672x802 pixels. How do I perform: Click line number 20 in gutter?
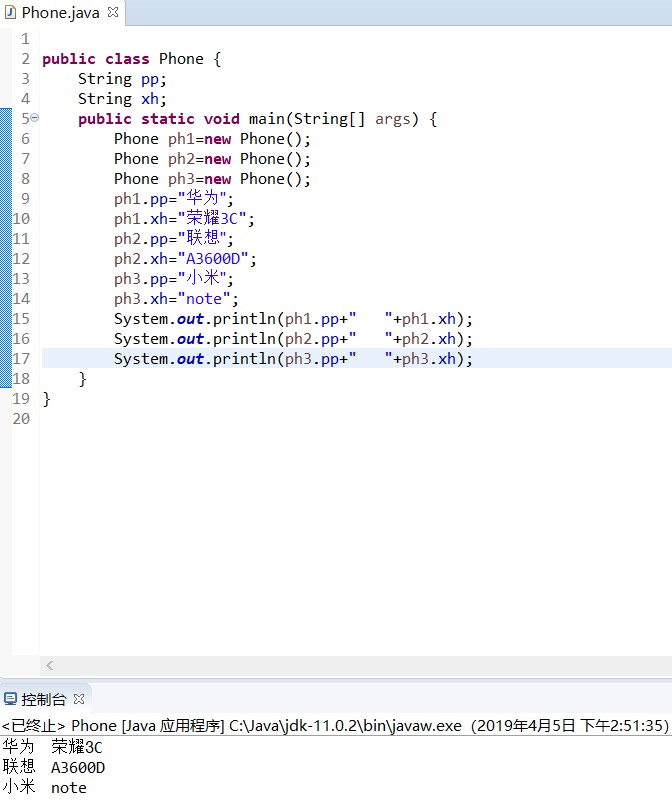tap(21, 418)
